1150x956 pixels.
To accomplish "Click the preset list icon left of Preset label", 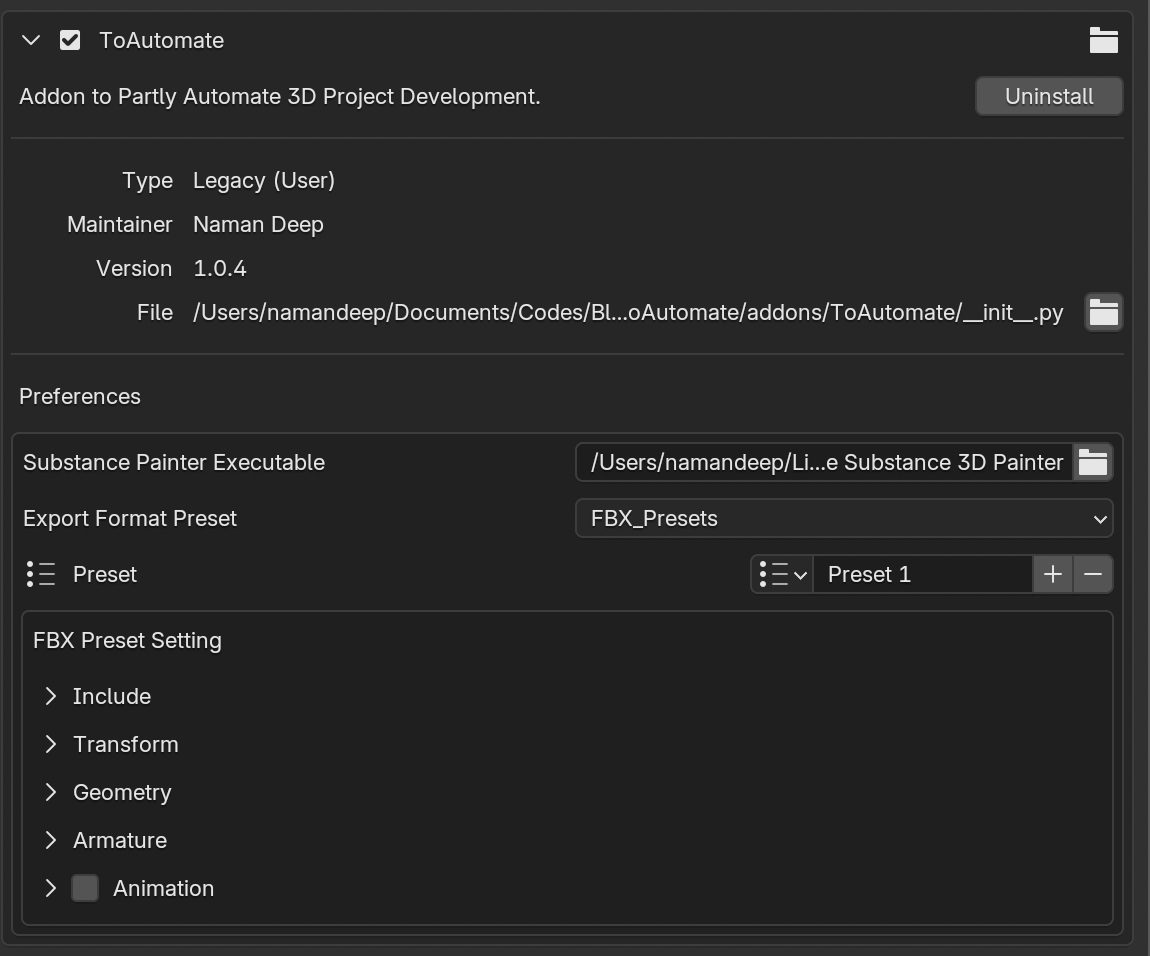I will [41, 574].
